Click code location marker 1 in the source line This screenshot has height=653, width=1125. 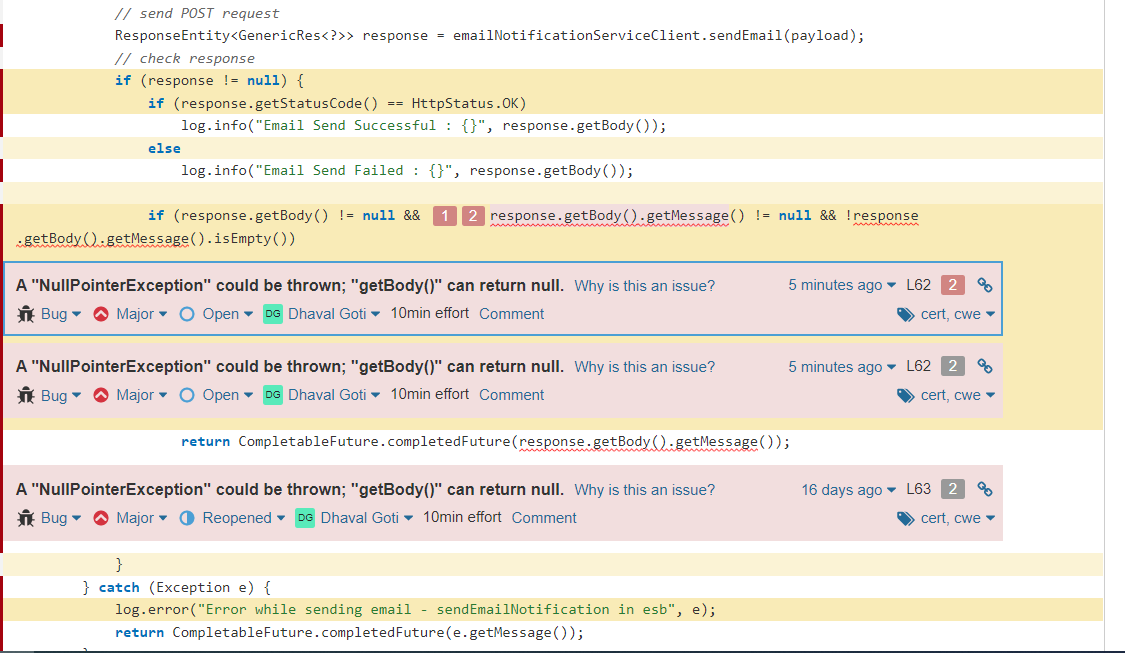coord(445,216)
